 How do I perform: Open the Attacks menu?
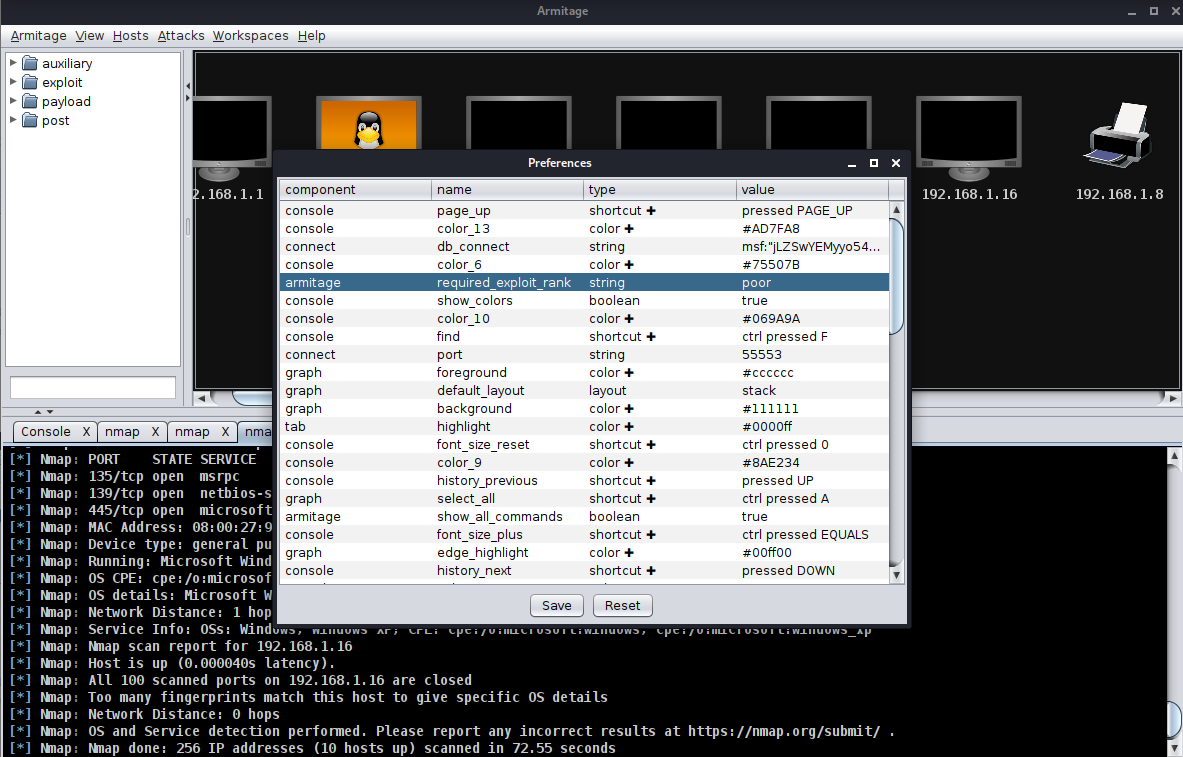tap(181, 35)
